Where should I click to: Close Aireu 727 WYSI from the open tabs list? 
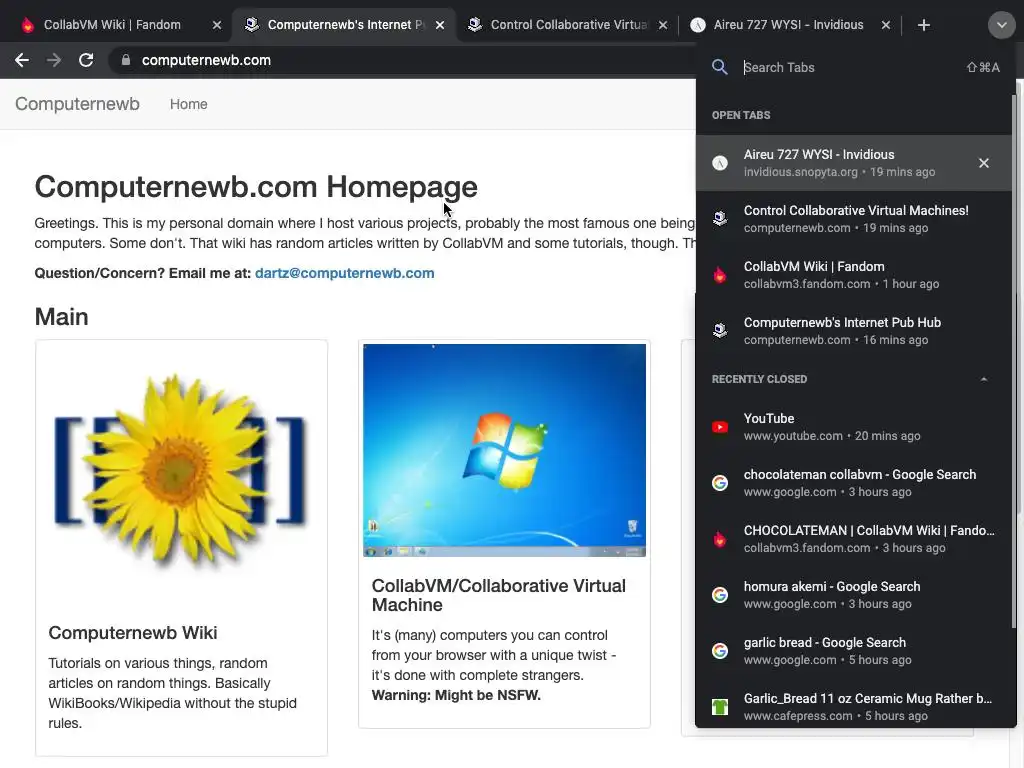[984, 163]
